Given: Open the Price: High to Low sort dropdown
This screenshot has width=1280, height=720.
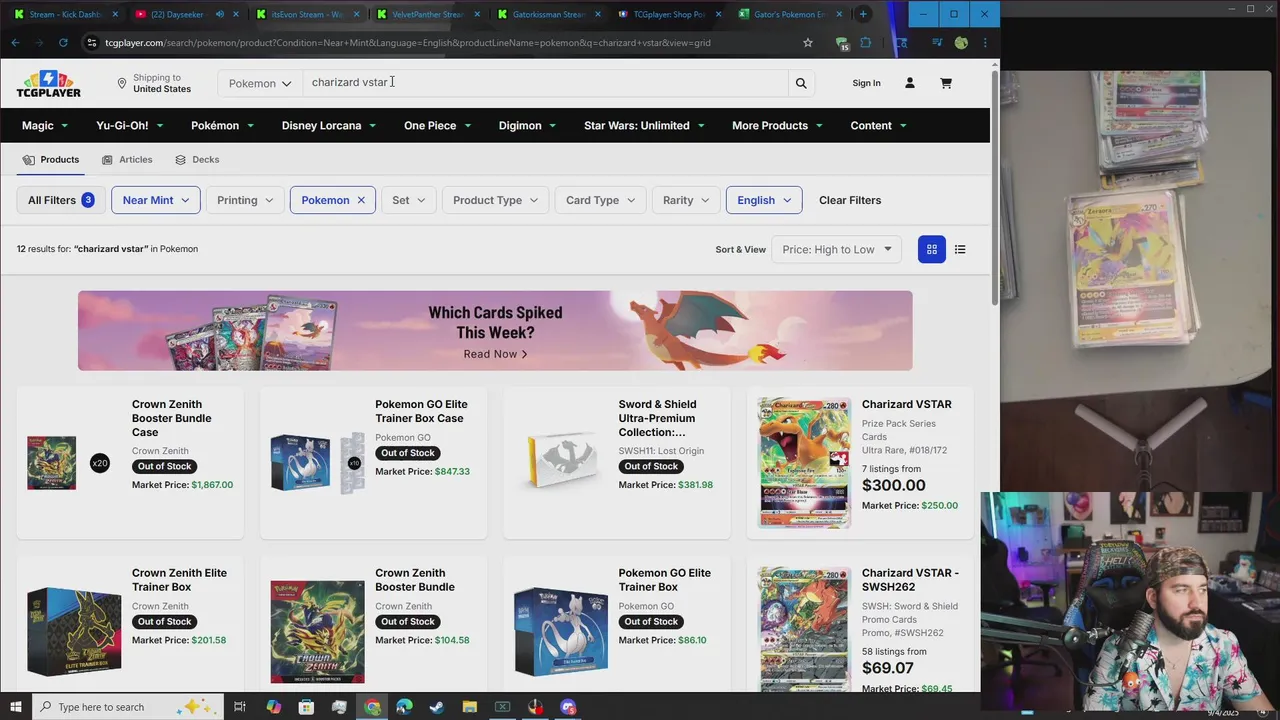Looking at the screenshot, I should pyautogui.click(x=836, y=249).
